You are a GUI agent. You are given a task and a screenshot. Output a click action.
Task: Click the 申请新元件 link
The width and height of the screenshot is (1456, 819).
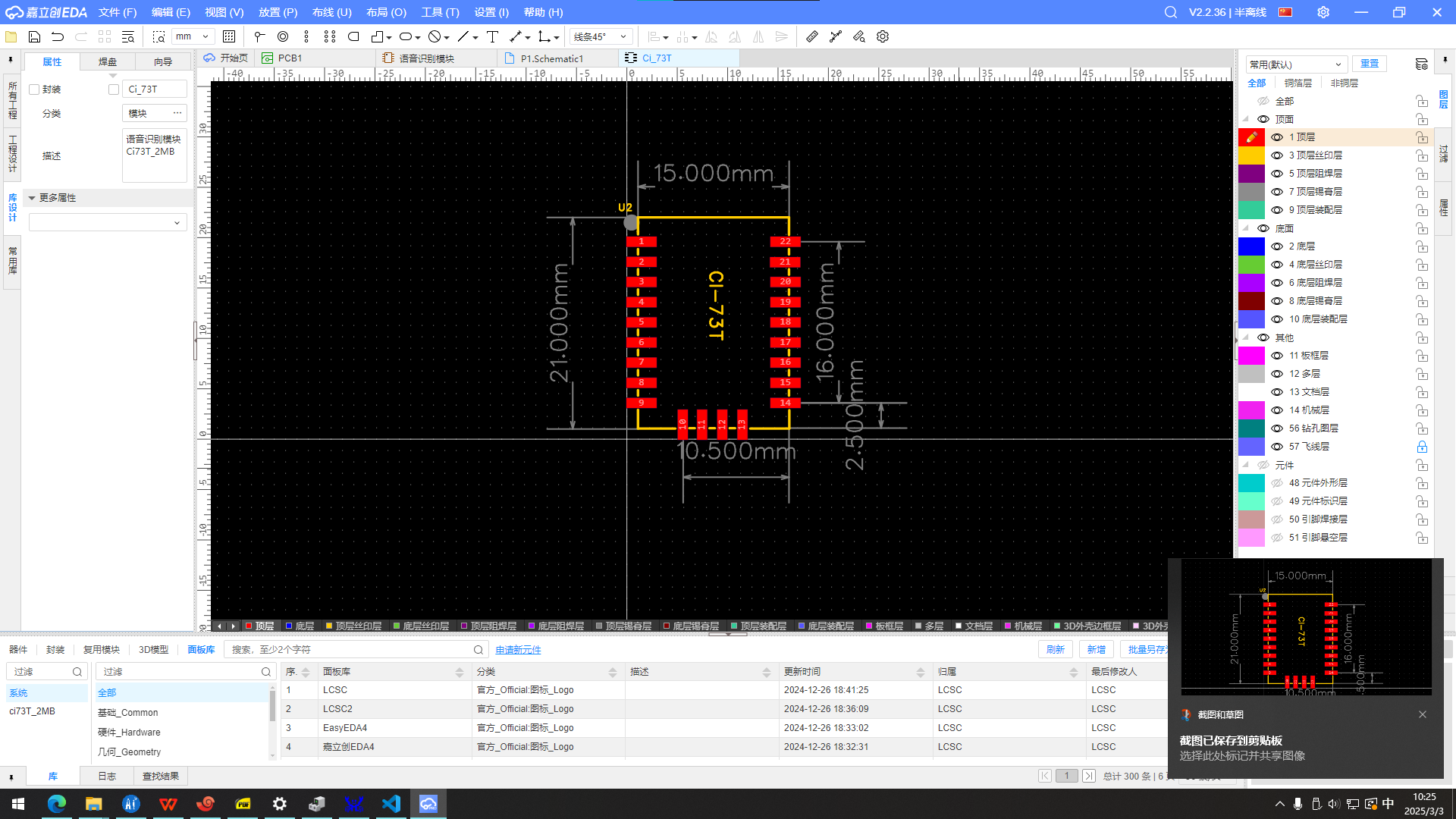click(x=518, y=650)
